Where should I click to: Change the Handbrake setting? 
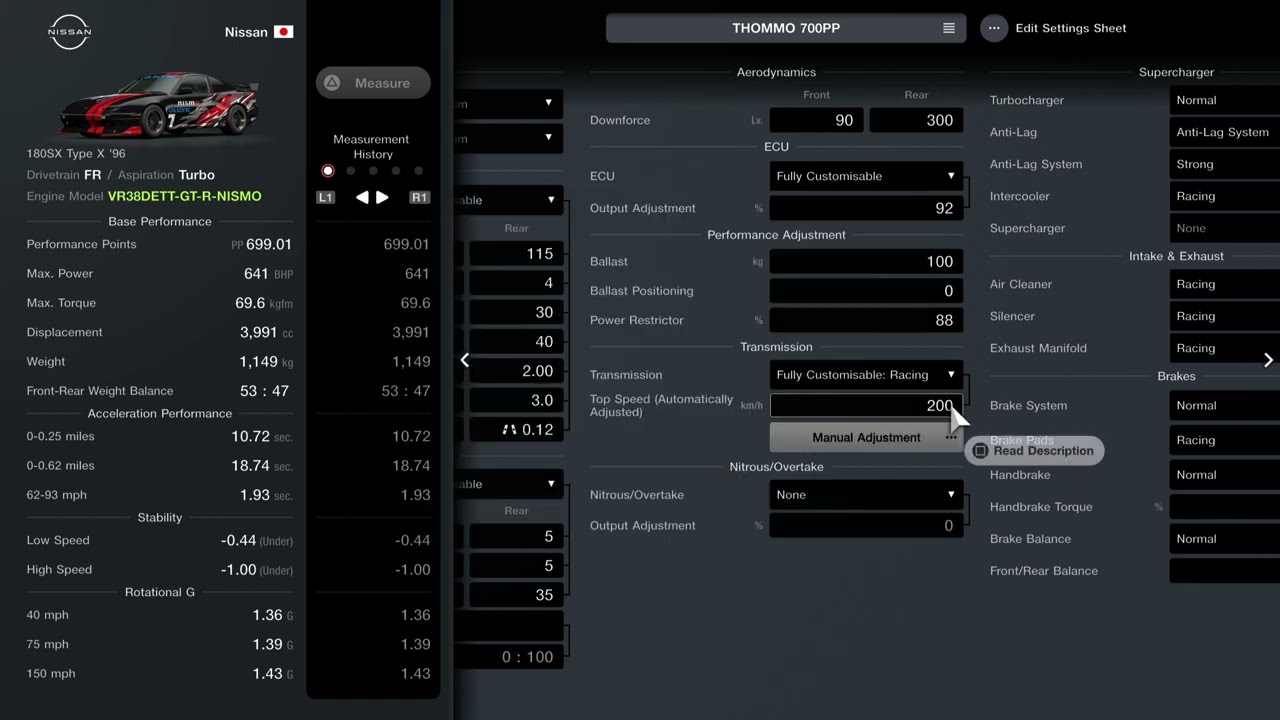1224,475
